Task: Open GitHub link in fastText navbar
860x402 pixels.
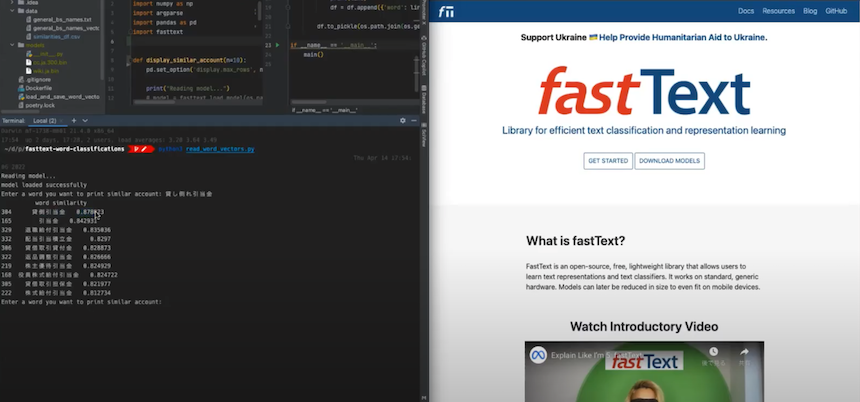Action: [836, 11]
